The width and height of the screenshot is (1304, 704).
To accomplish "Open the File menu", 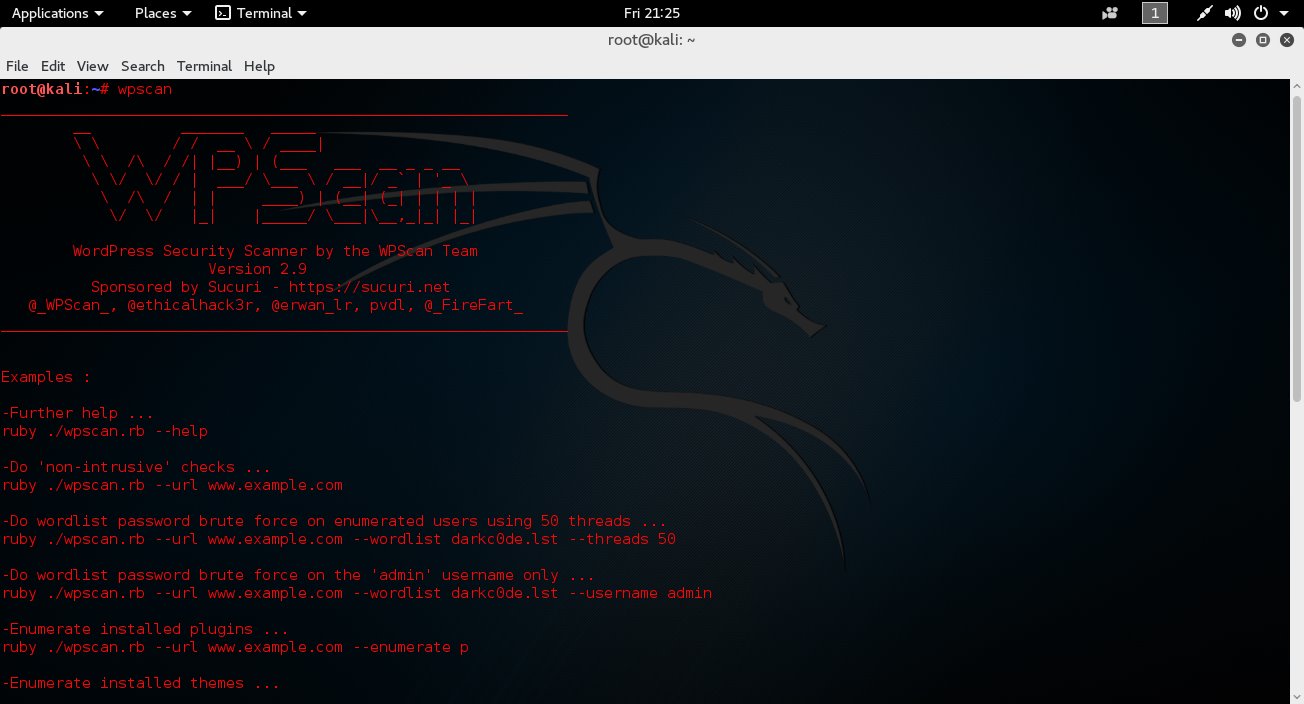I will click(17, 66).
